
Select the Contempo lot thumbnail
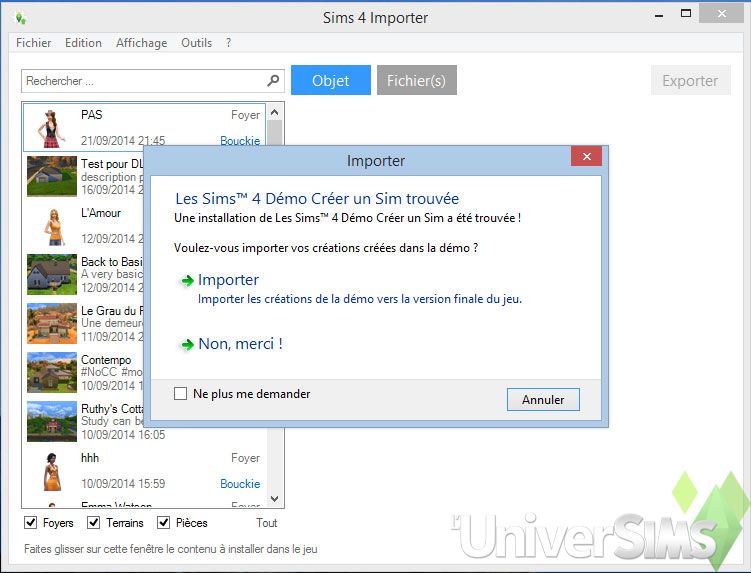click(x=52, y=372)
